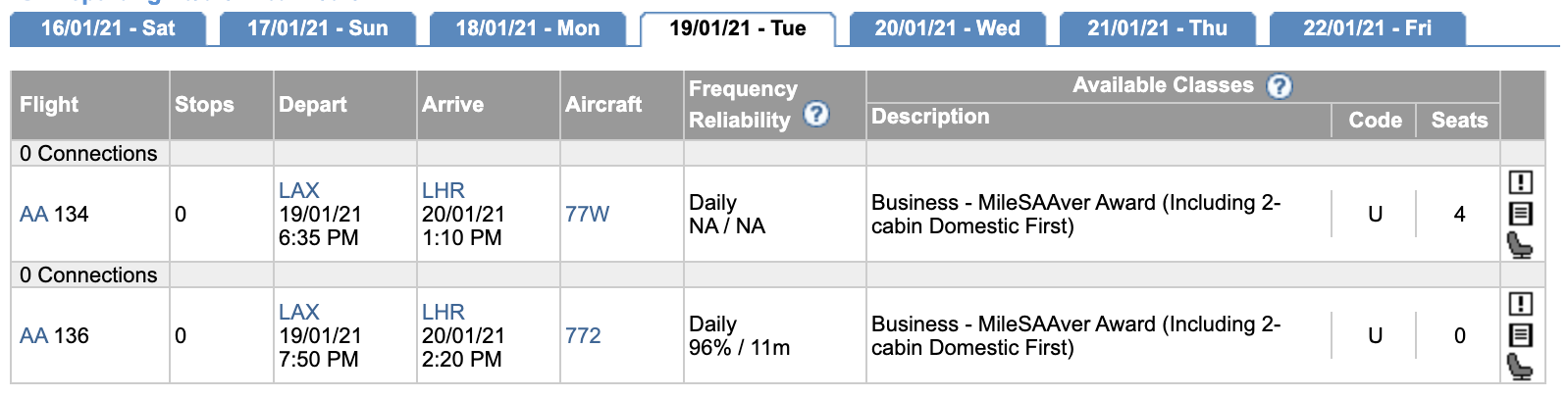Open seat map icon for AA 134
The width and height of the screenshot is (1568, 398).
pos(1520,244)
